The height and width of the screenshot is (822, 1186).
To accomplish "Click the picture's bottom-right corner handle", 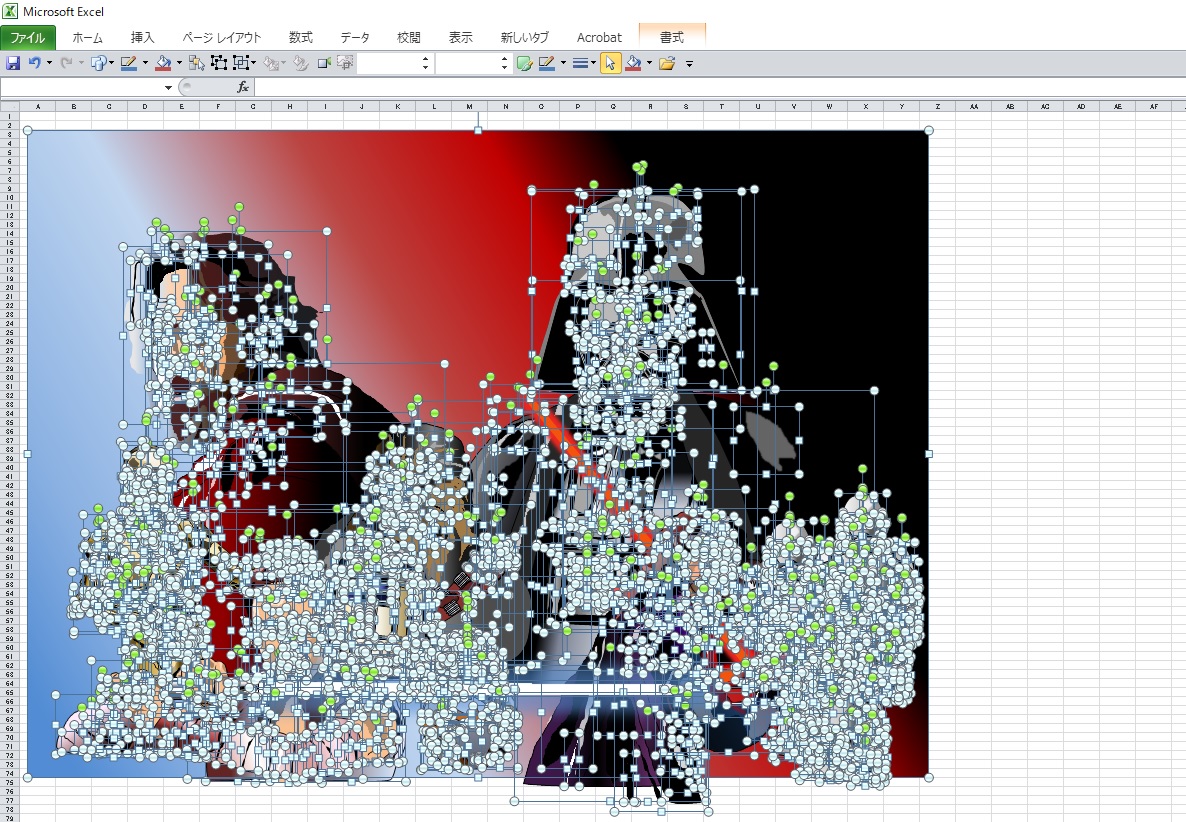I will (x=929, y=777).
